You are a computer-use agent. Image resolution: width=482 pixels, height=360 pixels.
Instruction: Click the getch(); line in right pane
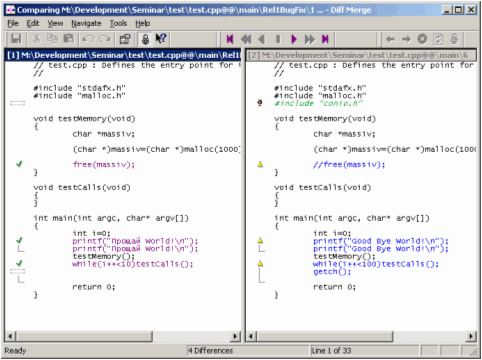pos(332,272)
